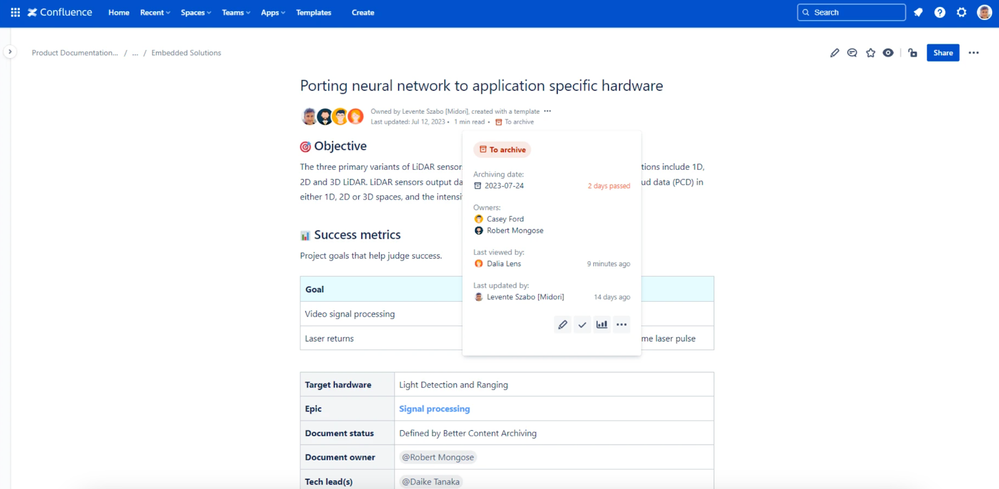Screen dimensions: 999x489
Task: Open Embedded Solutions breadcrumb
Action: pos(186,53)
